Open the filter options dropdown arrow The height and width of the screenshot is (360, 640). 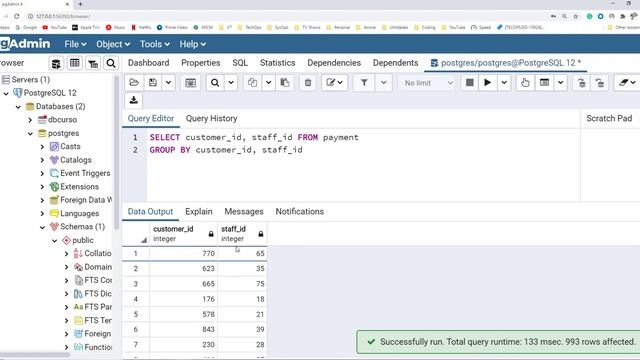[x=384, y=83]
